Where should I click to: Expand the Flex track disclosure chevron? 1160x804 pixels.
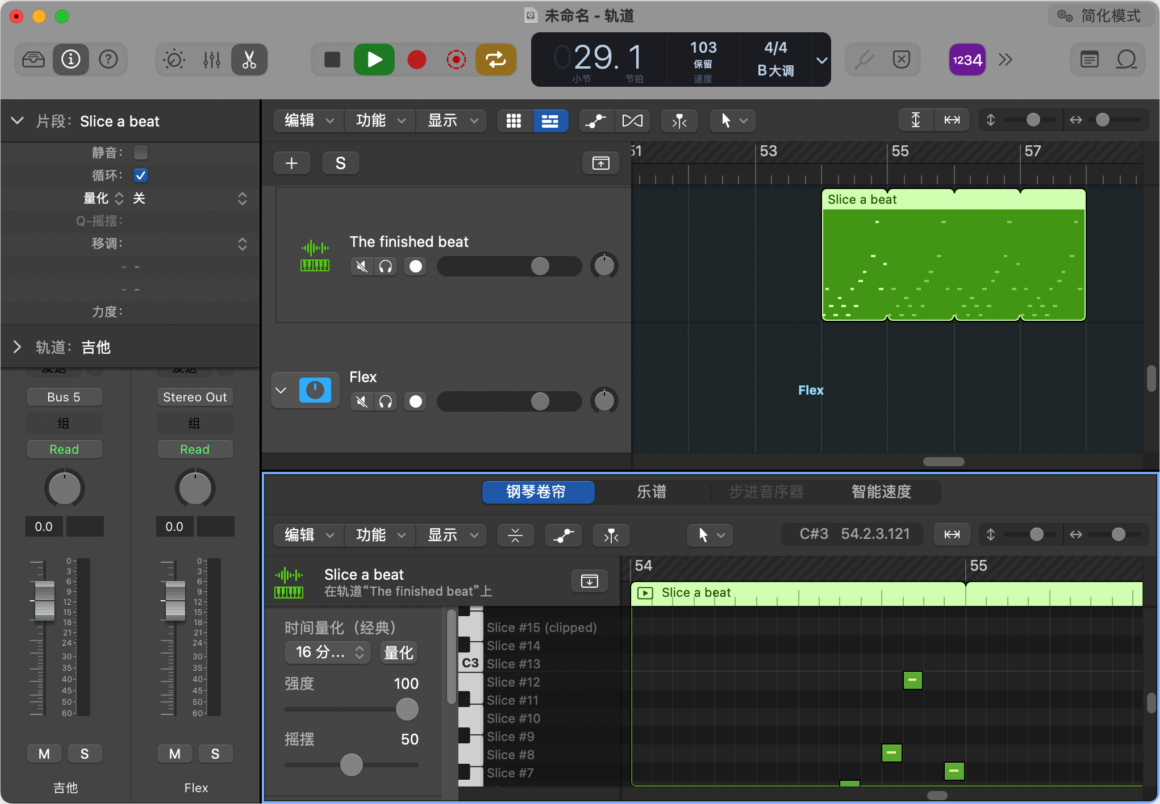tap(281, 390)
